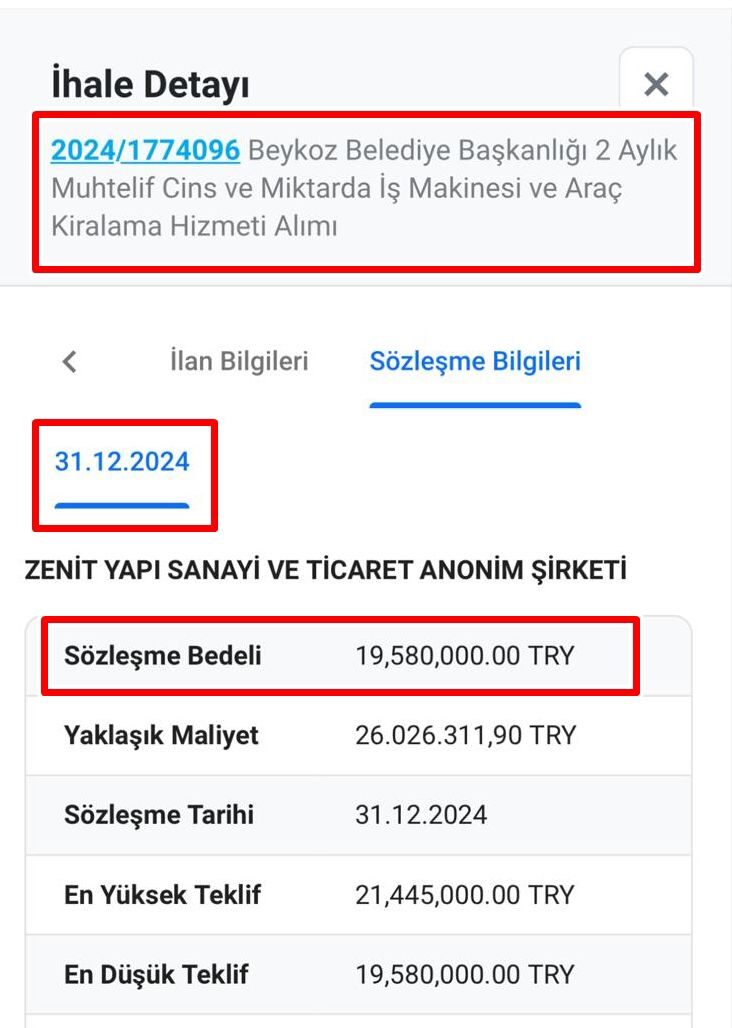Close the İhale Detayı panel
The image size is (732, 1028).
(x=655, y=84)
